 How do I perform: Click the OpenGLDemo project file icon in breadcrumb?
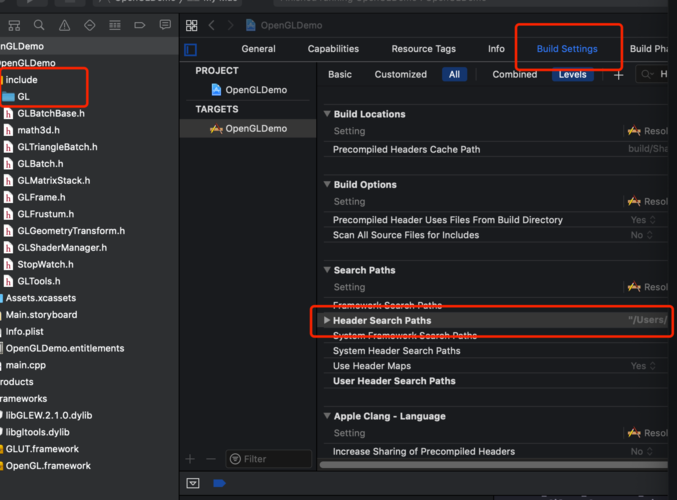[x=250, y=25]
